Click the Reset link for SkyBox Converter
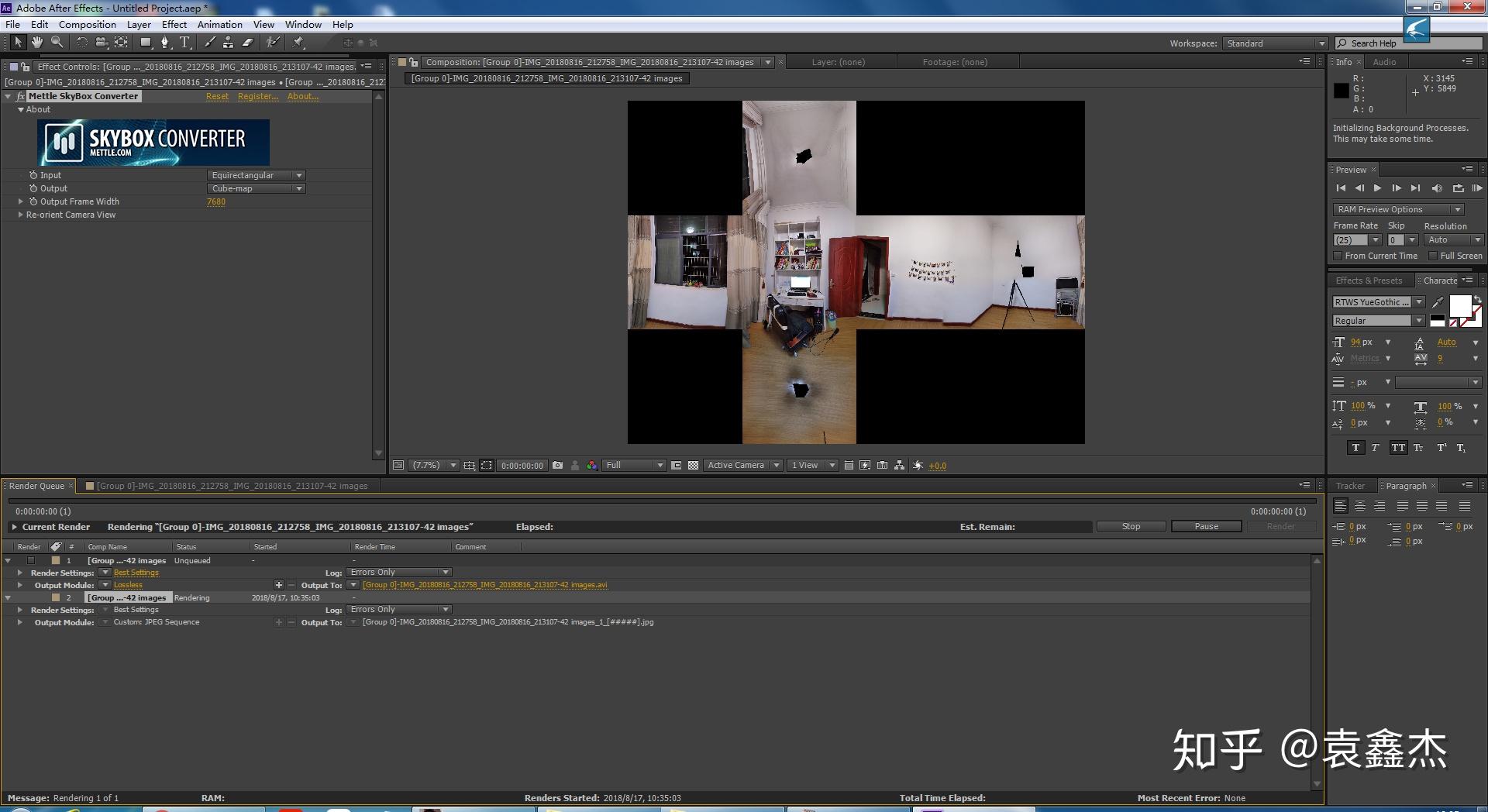Viewport: 1488px width, 812px height. tap(217, 97)
